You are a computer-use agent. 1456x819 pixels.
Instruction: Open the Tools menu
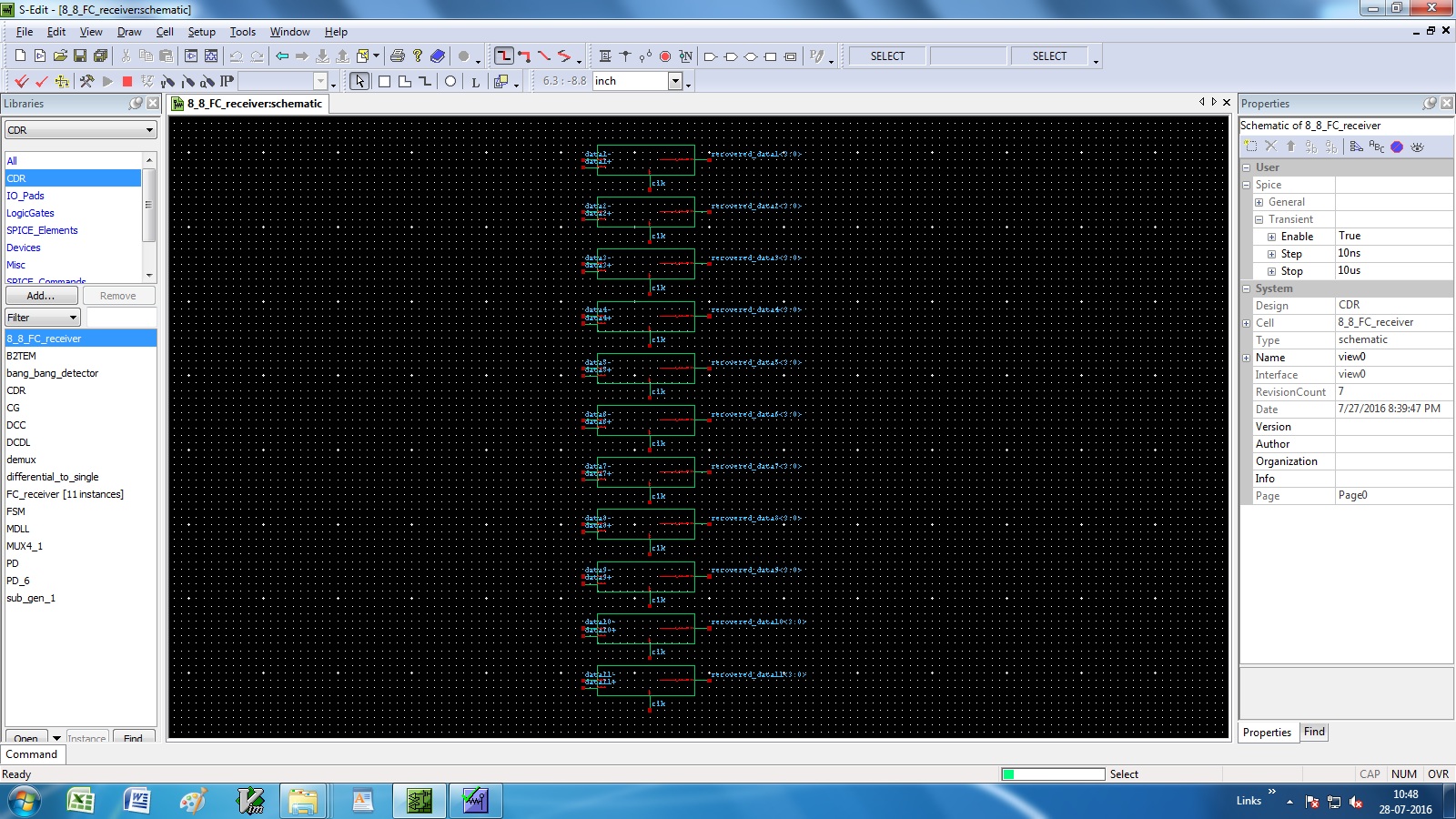click(242, 32)
